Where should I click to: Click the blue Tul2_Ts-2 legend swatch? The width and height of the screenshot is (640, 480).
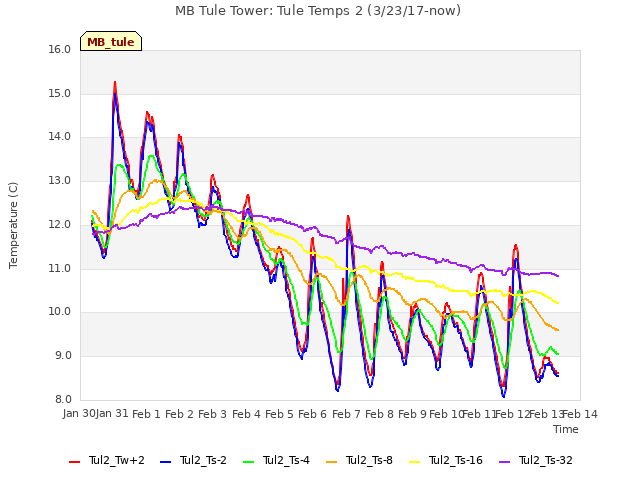165,462
